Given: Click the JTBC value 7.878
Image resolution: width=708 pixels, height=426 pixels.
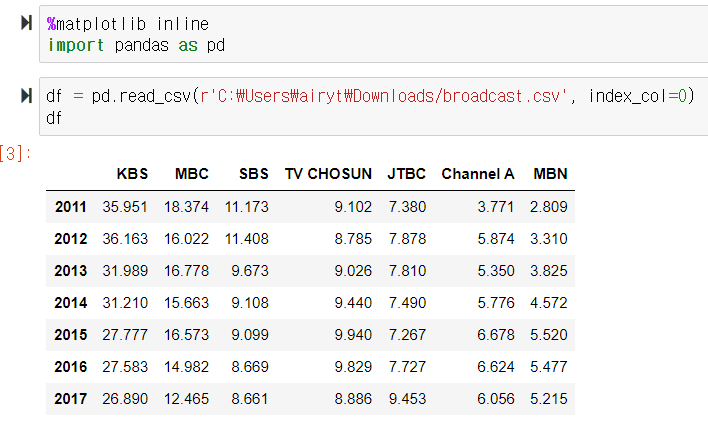Looking at the screenshot, I should click(407, 239).
